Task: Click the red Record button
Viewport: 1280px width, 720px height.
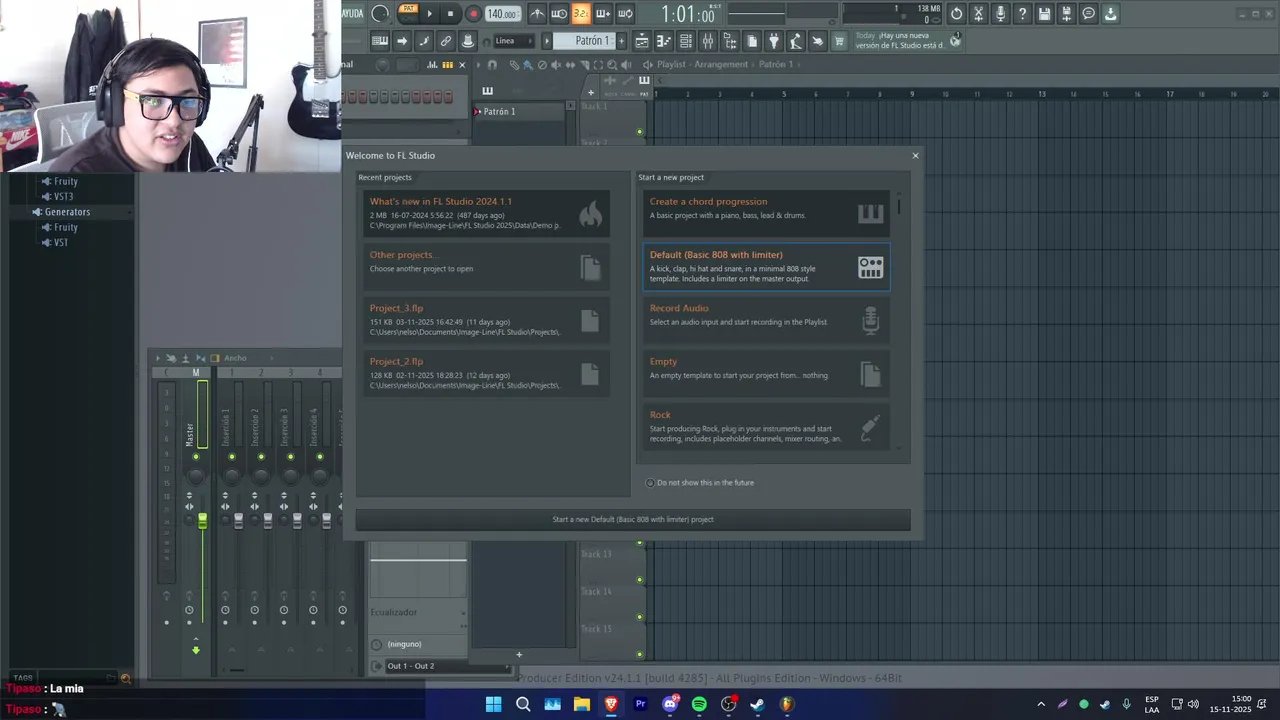Action: point(473,14)
